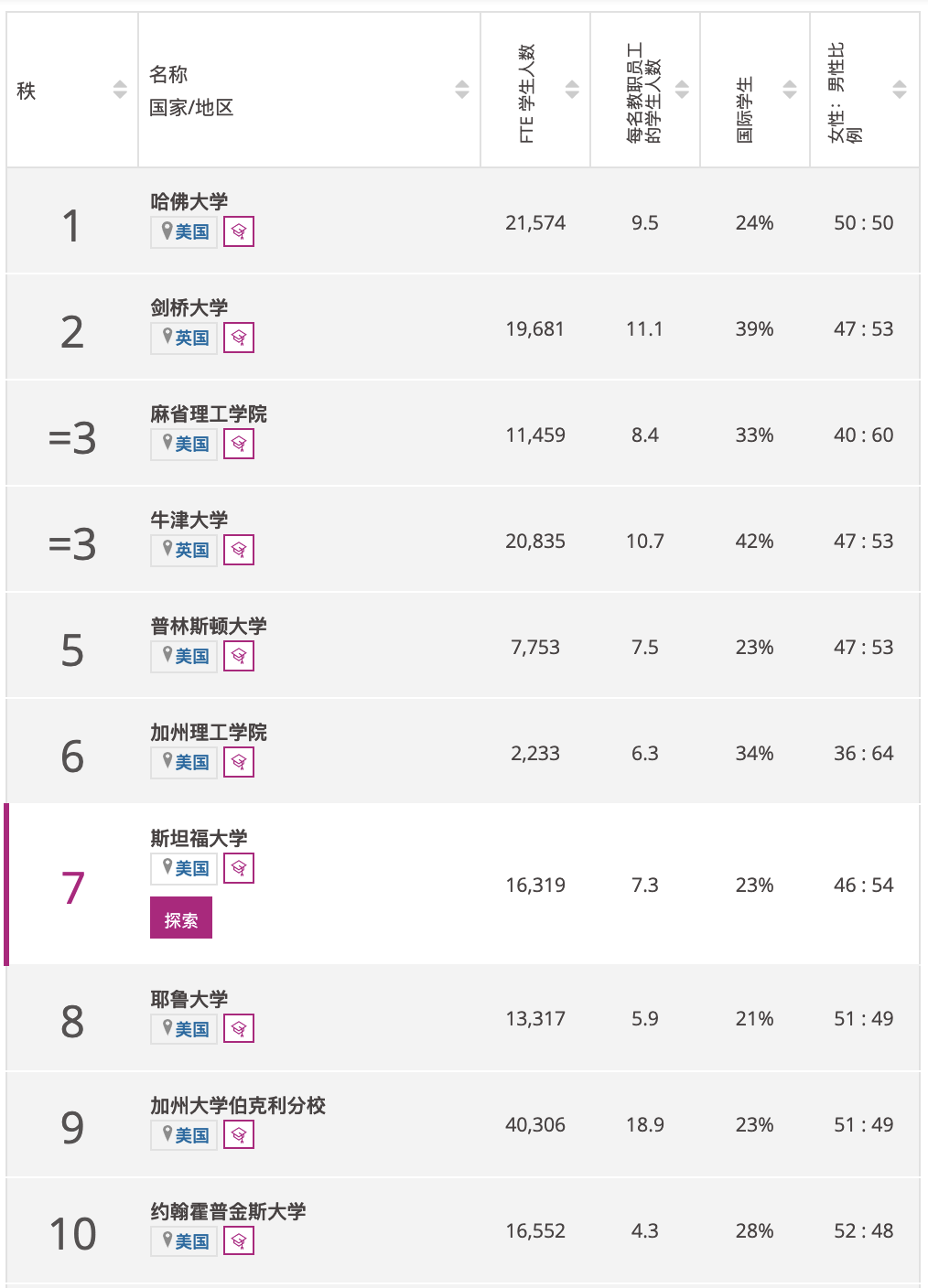Open the 耶鲁大学 university link
This screenshot has height=1288, width=928.
[189, 999]
